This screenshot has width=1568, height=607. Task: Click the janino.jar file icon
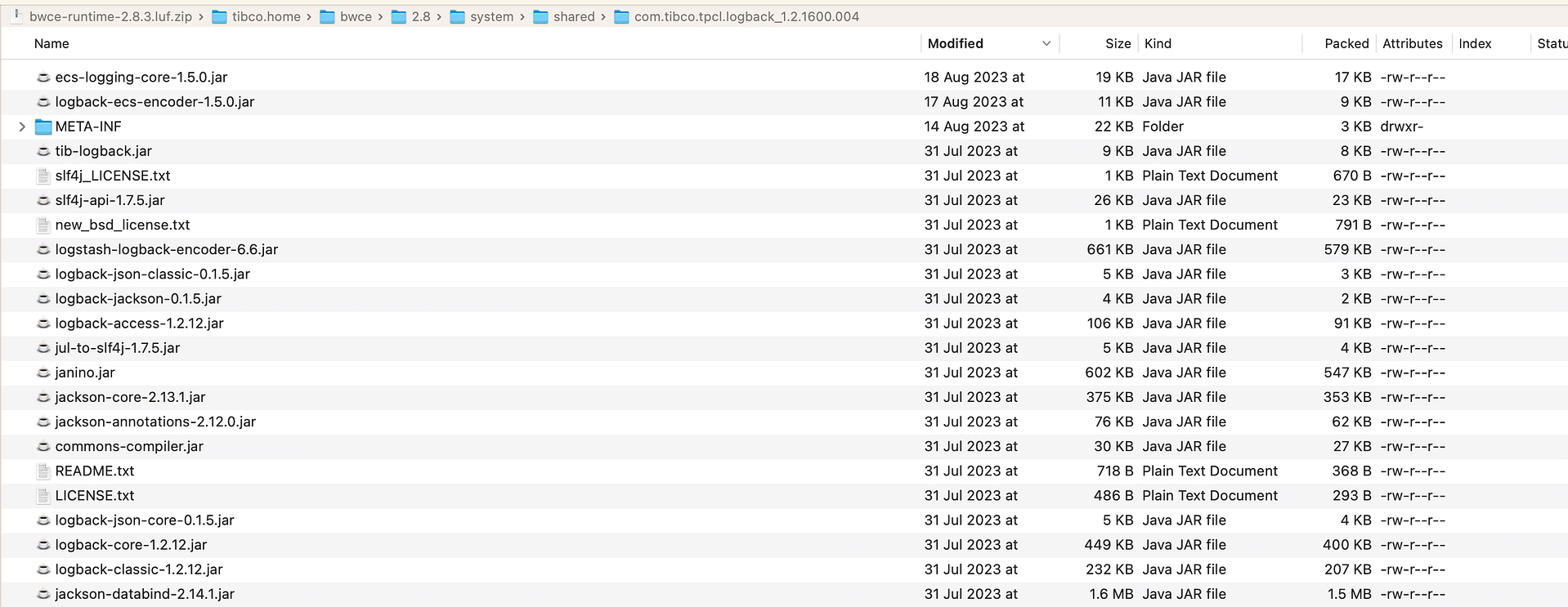point(43,373)
